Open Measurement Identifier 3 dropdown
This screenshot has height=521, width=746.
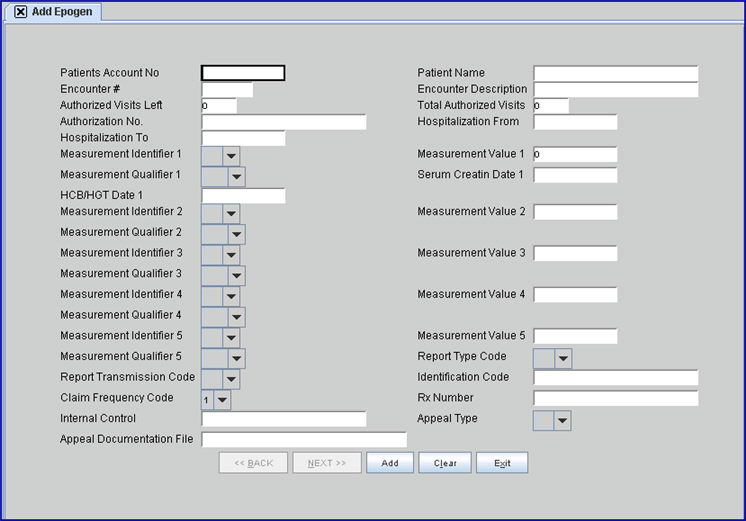pyautogui.click(x=220, y=255)
